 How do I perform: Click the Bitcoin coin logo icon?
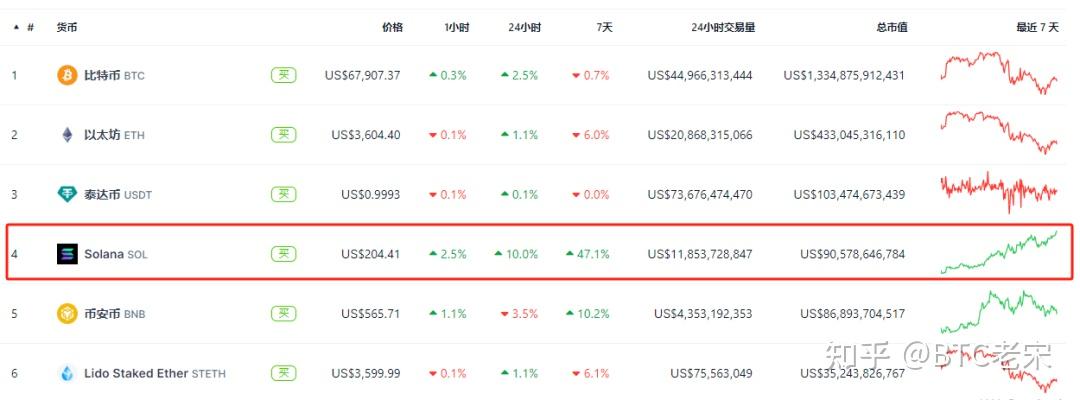[67, 75]
